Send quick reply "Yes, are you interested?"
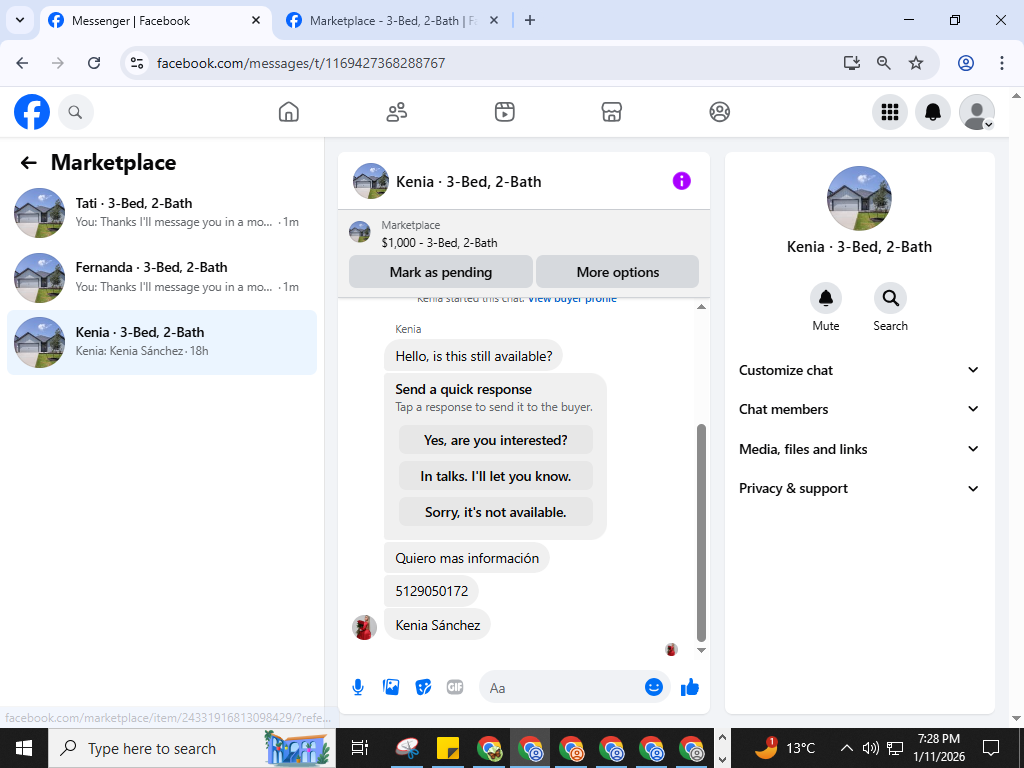This screenshot has width=1024, height=768. tap(496, 440)
